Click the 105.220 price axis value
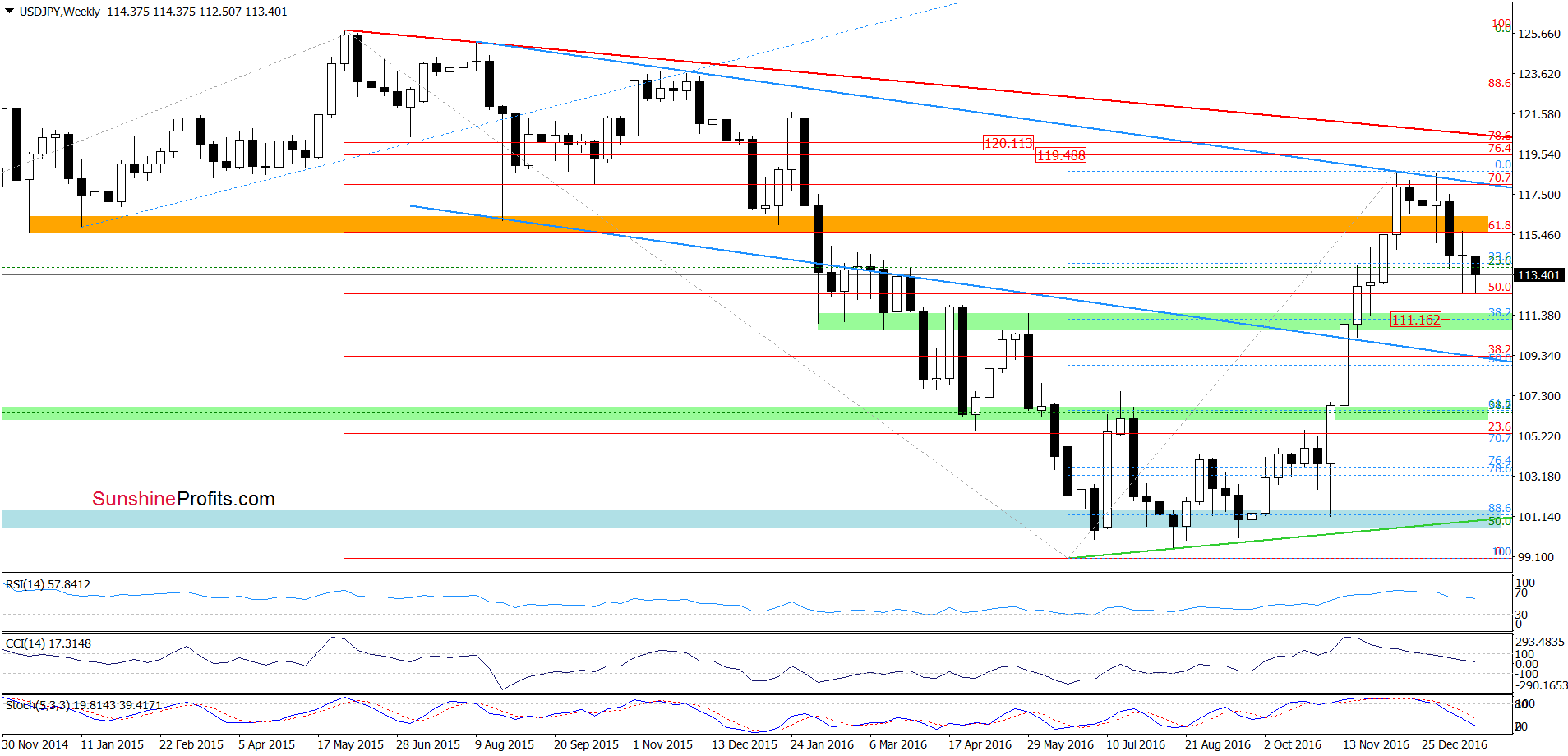1568x756 pixels. click(1538, 436)
